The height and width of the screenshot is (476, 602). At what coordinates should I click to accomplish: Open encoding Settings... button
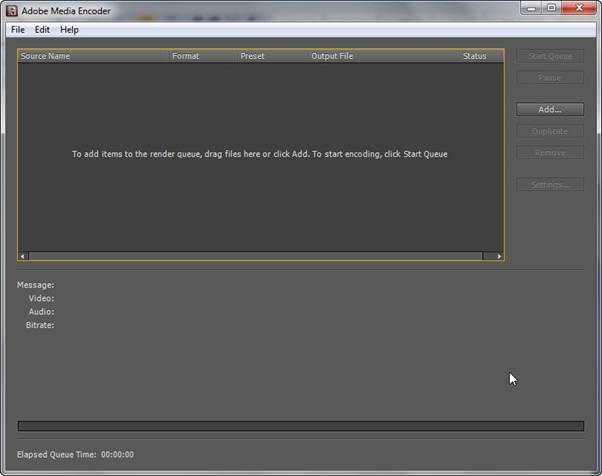pyautogui.click(x=549, y=185)
